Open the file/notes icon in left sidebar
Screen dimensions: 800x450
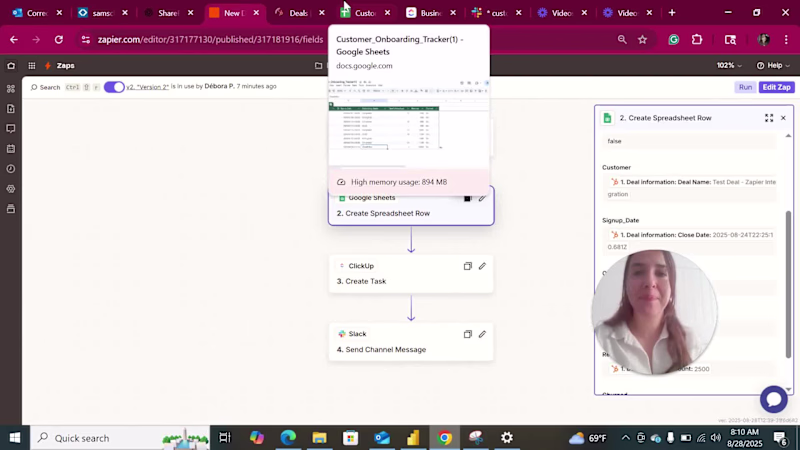11,109
